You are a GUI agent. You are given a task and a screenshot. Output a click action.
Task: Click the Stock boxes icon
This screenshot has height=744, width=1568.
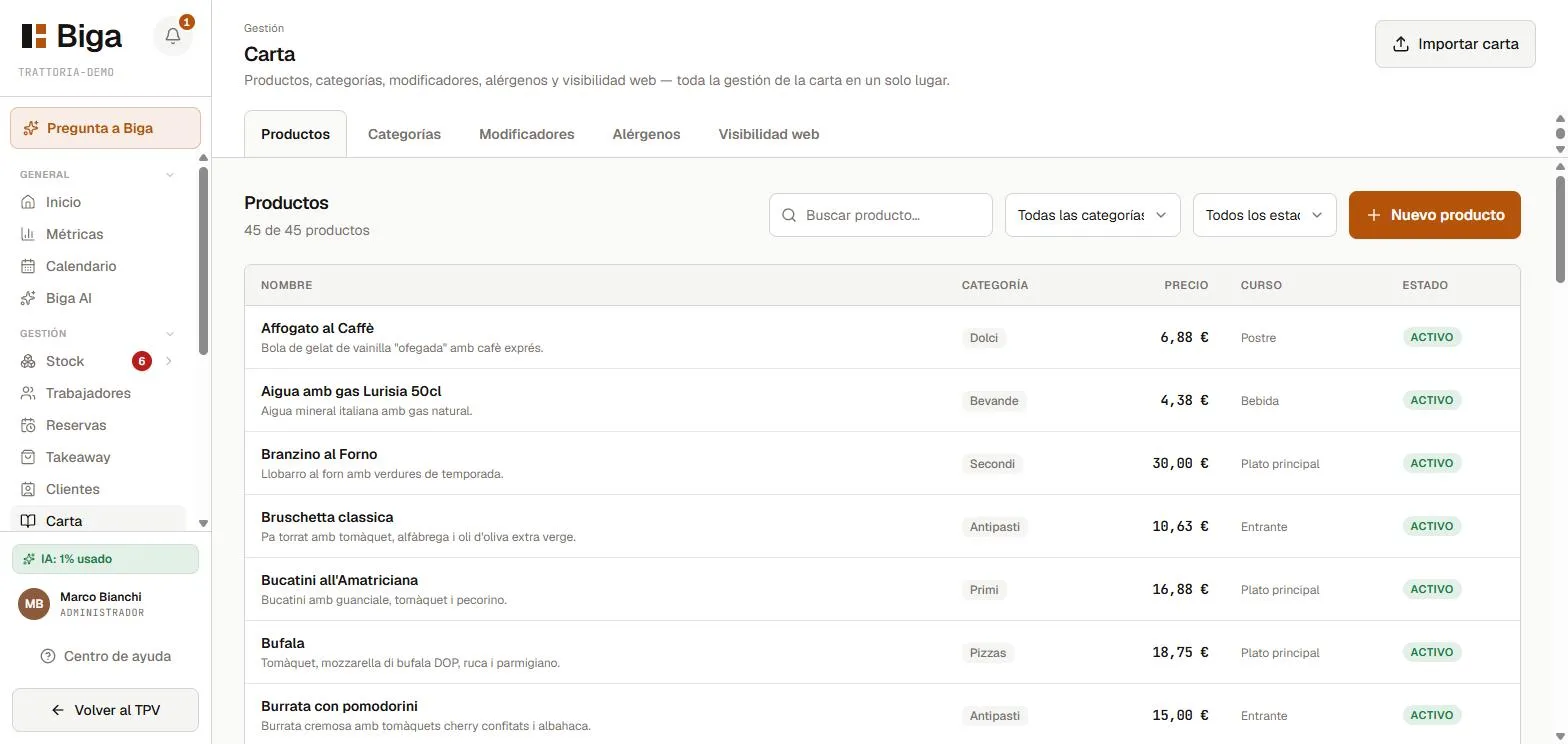28,361
